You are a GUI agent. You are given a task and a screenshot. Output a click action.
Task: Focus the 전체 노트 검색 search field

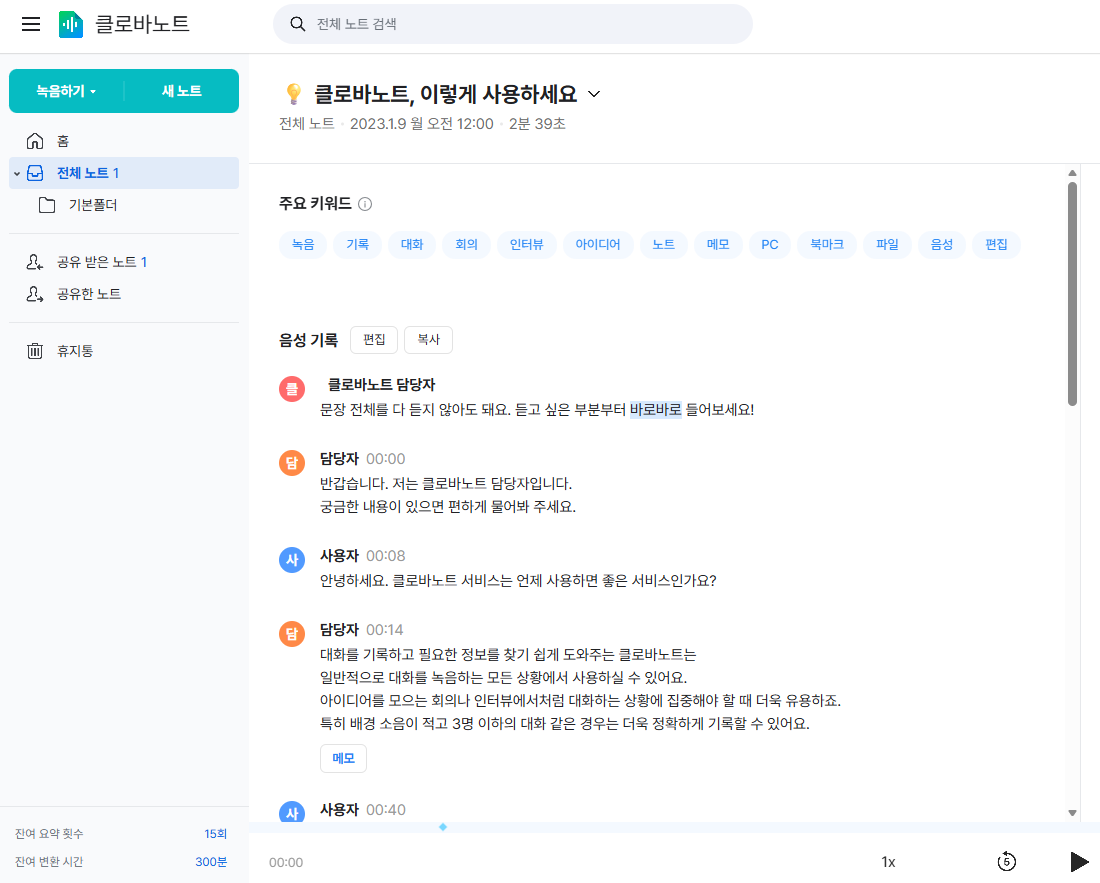click(513, 25)
